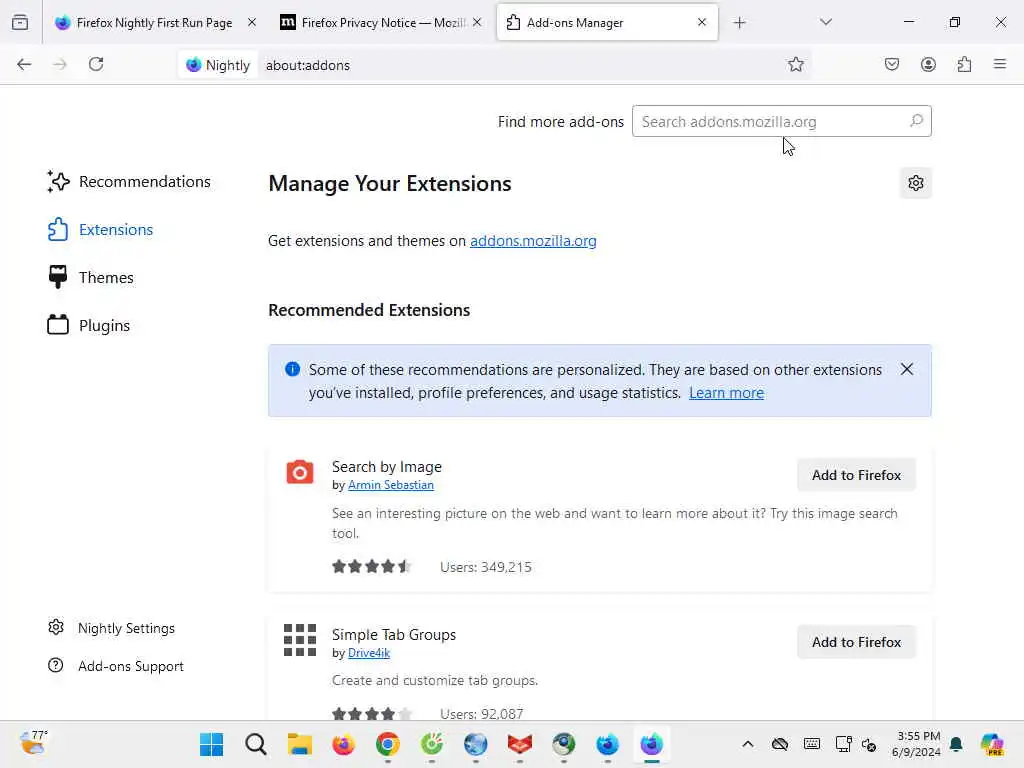Open Firefox Nightly taskbar icon
Image resolution: width=1024 pixels, height=768 pixels.
pos(651,744)
